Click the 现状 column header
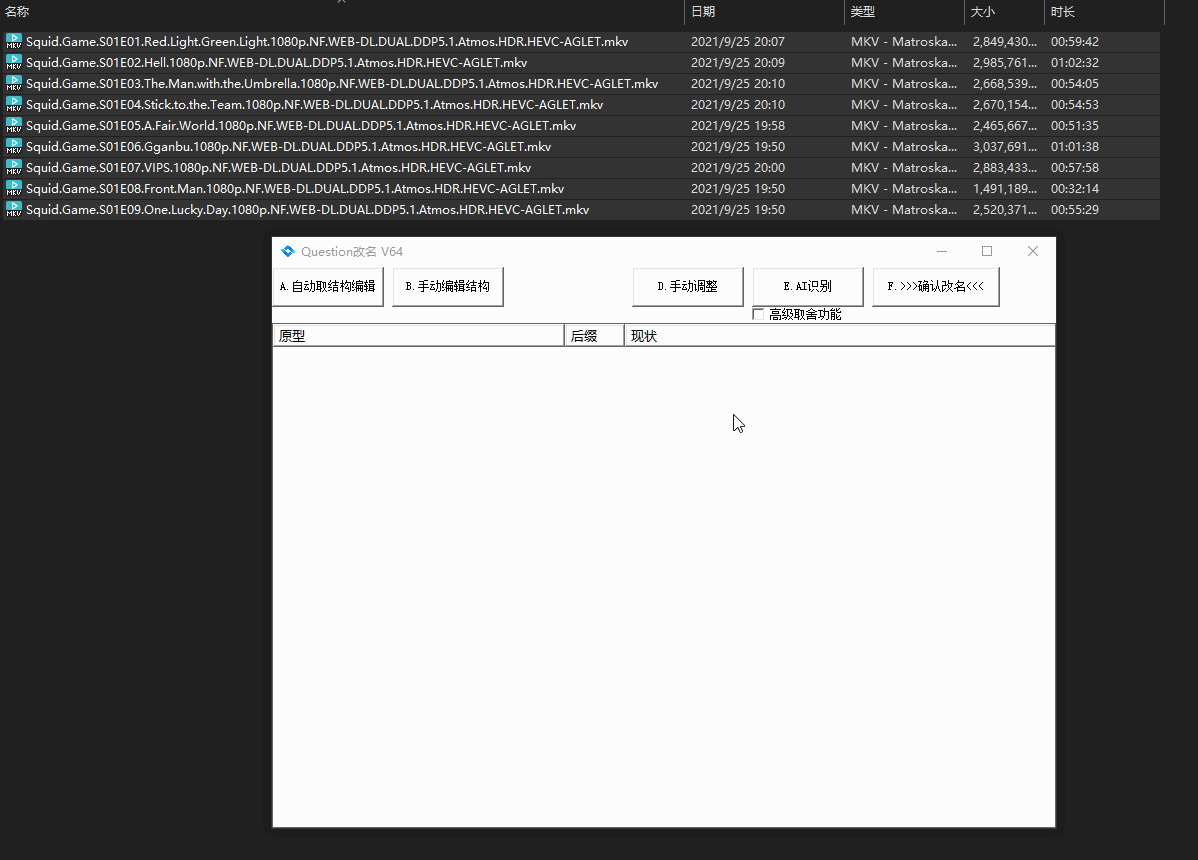 click(x=840, y=335)
